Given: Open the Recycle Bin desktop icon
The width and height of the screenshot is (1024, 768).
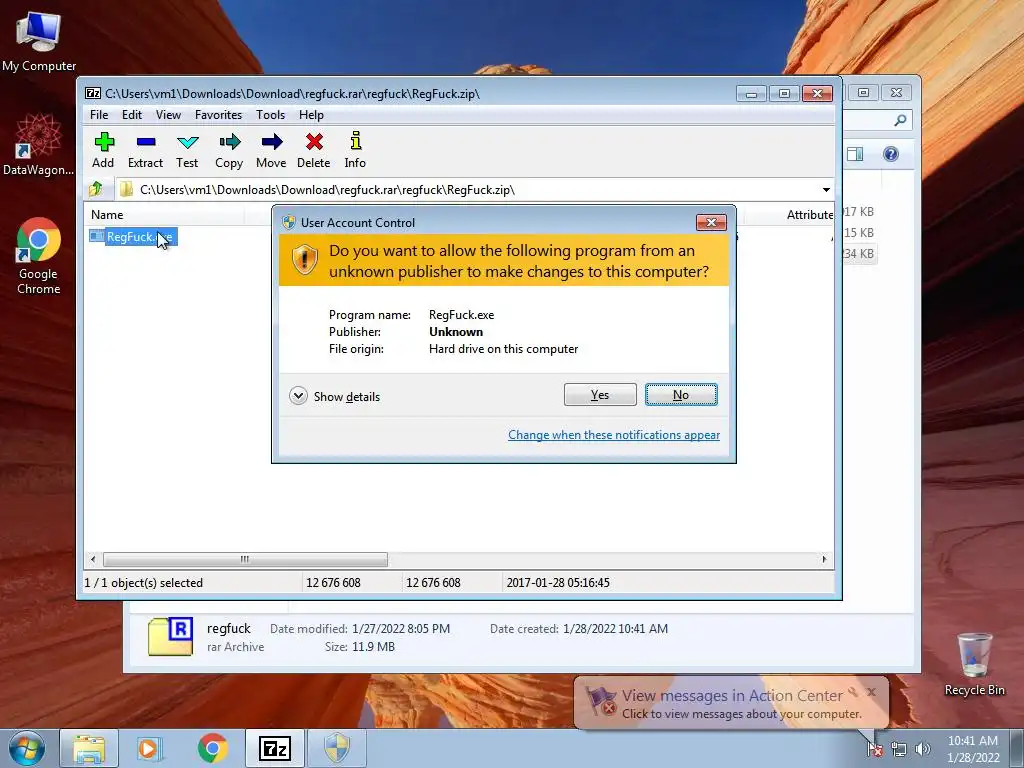Looking at the screenshot, I should tap(974, 664).
